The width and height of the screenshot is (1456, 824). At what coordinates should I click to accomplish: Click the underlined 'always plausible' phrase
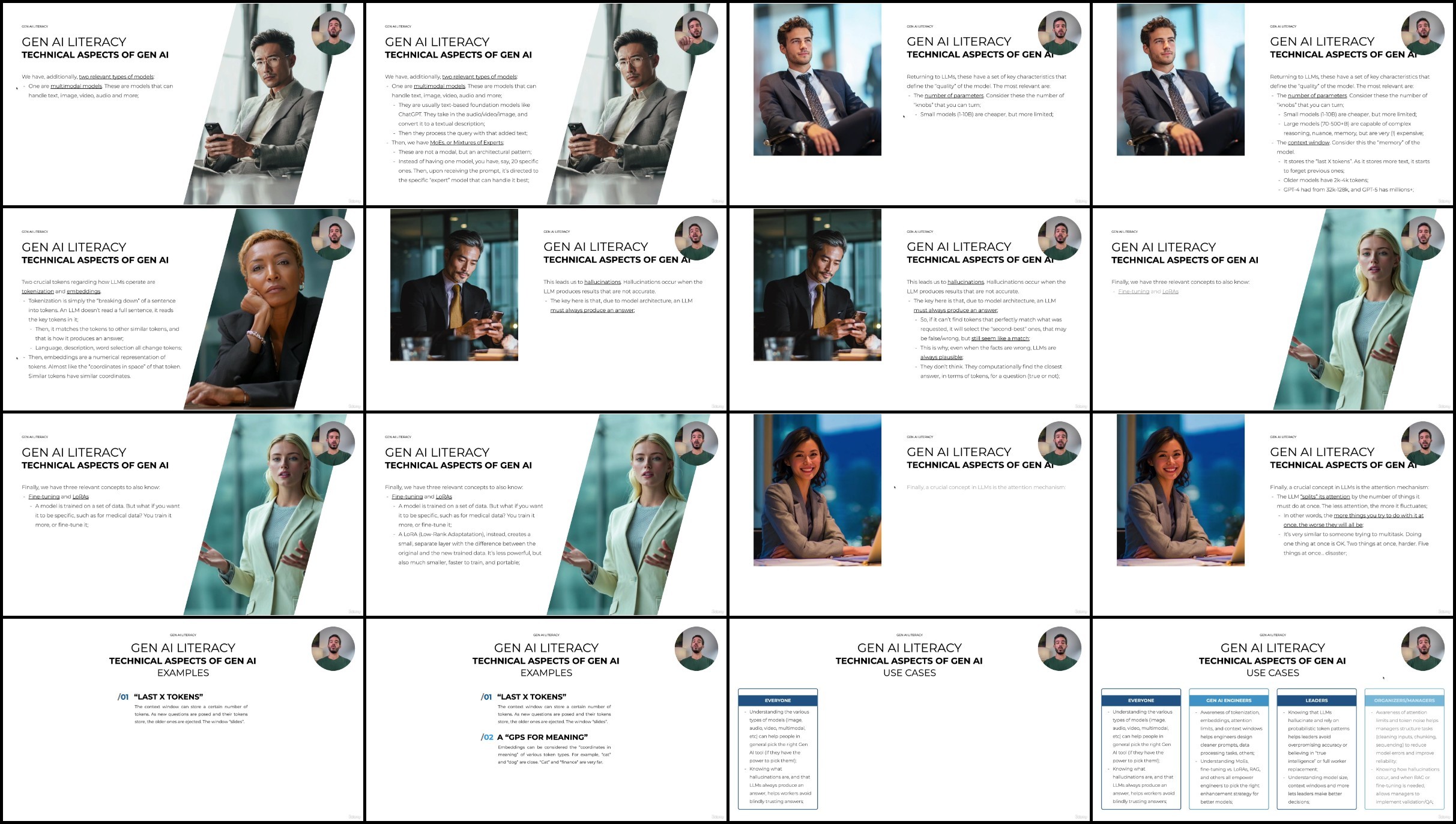[x=941, y=358]
